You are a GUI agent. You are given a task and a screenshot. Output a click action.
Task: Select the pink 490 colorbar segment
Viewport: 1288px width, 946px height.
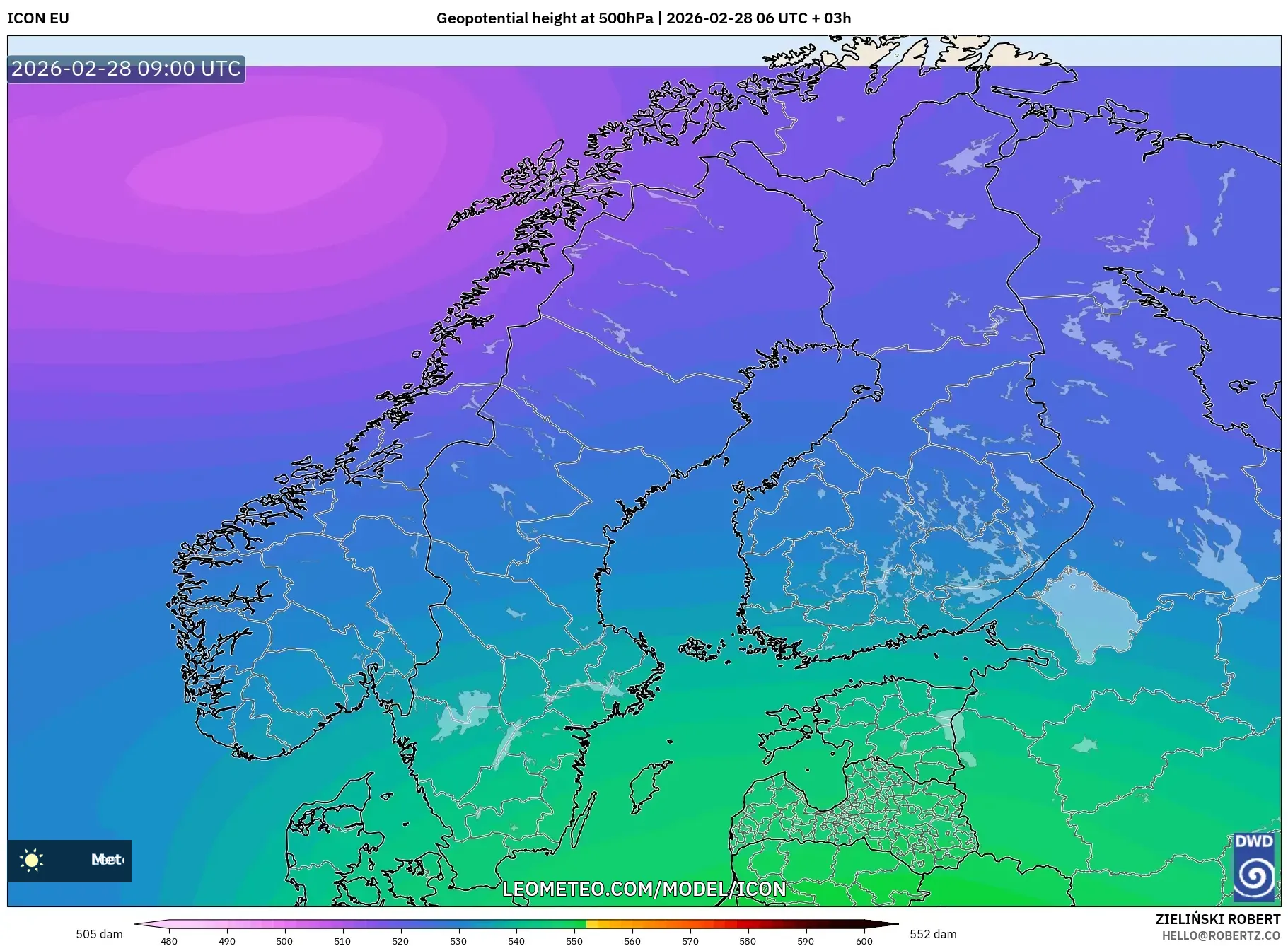(226, 924)
